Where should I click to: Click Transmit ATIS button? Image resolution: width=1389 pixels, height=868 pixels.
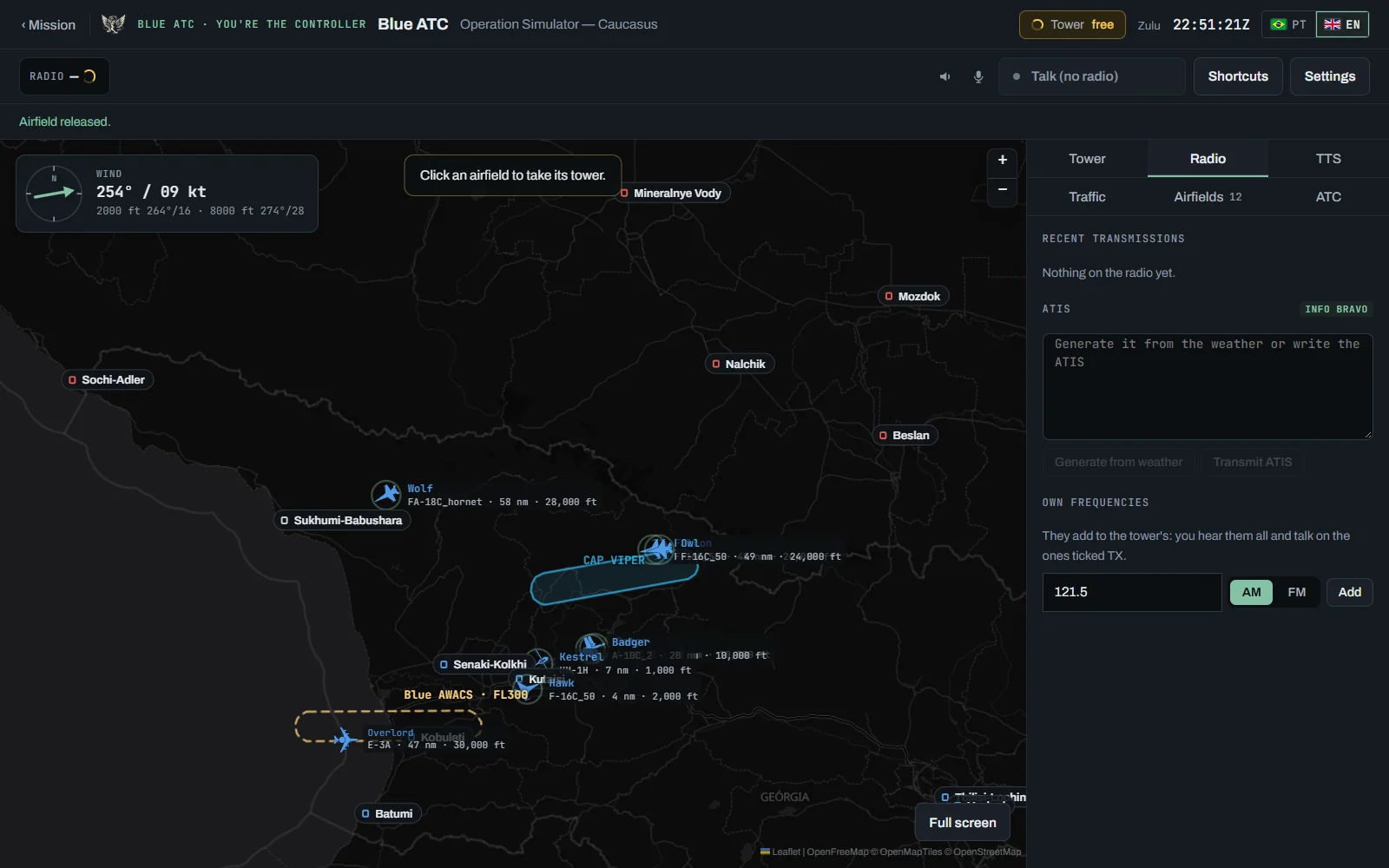click(x=1252, y=462)
